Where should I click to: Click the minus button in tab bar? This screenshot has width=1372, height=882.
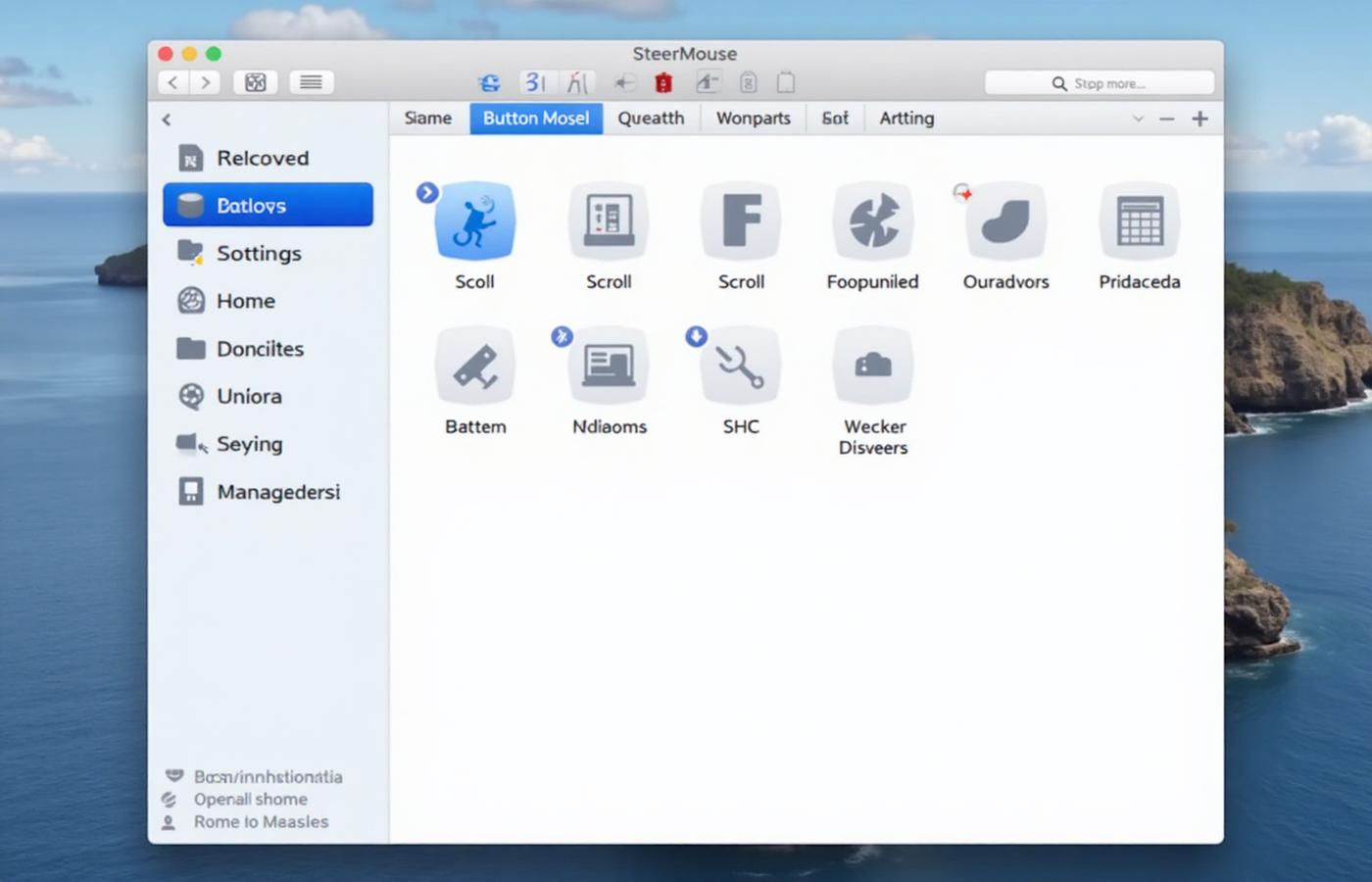click(1166, 119)
